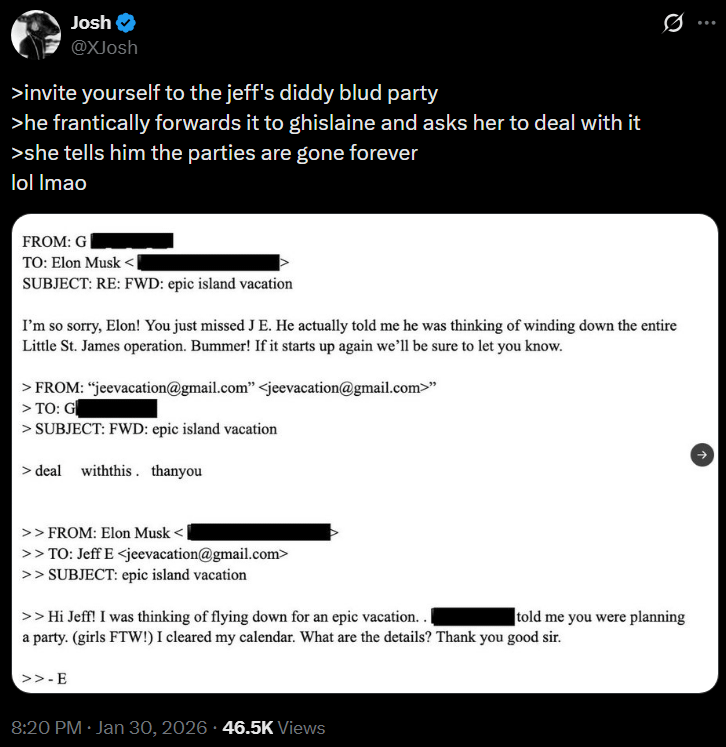Image resolution: width=726 pixels, height=747 pixels.
Task: Click the "invite yourself" first post line
Action: [x=225, y=94]
